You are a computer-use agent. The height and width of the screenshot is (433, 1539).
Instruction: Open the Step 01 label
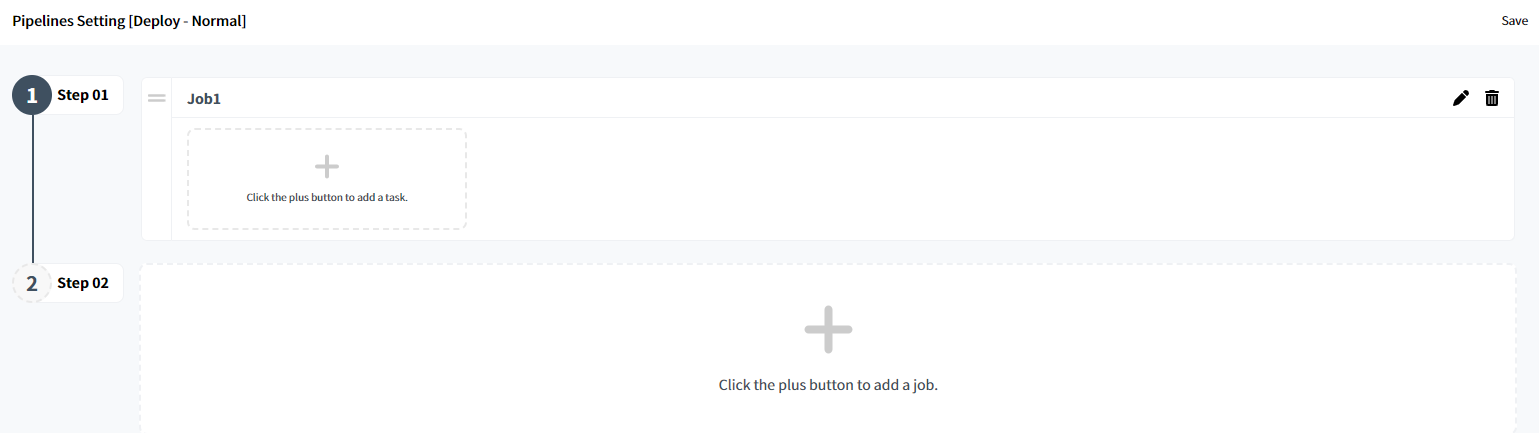(x=83, y=96)
